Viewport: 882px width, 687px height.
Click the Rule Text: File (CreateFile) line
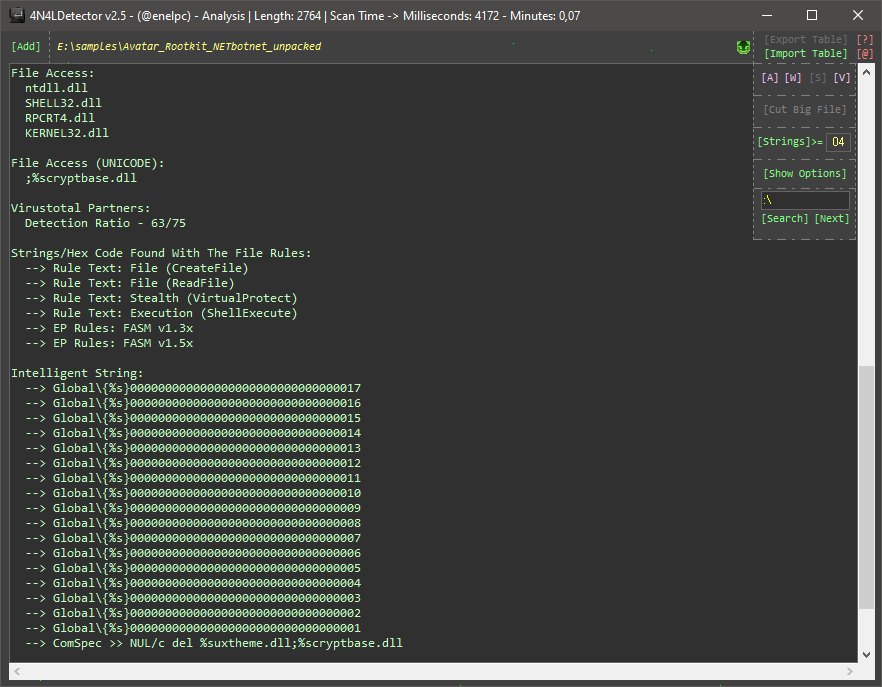pos(137,268)
